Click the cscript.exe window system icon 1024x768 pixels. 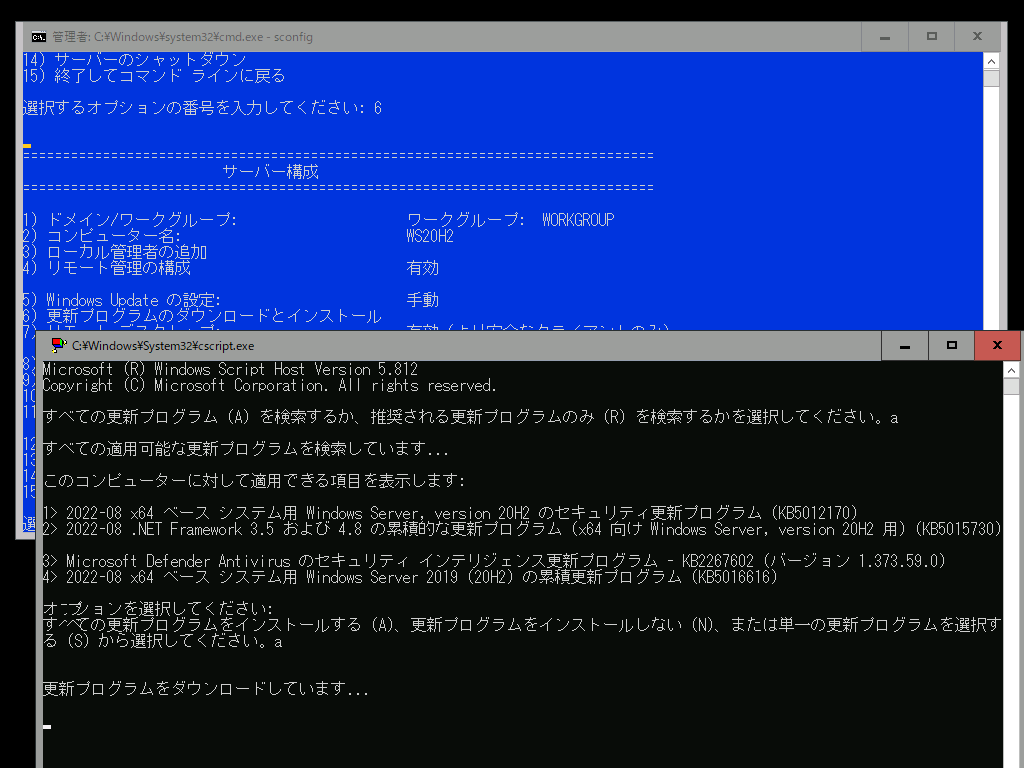tap(59, 346)
